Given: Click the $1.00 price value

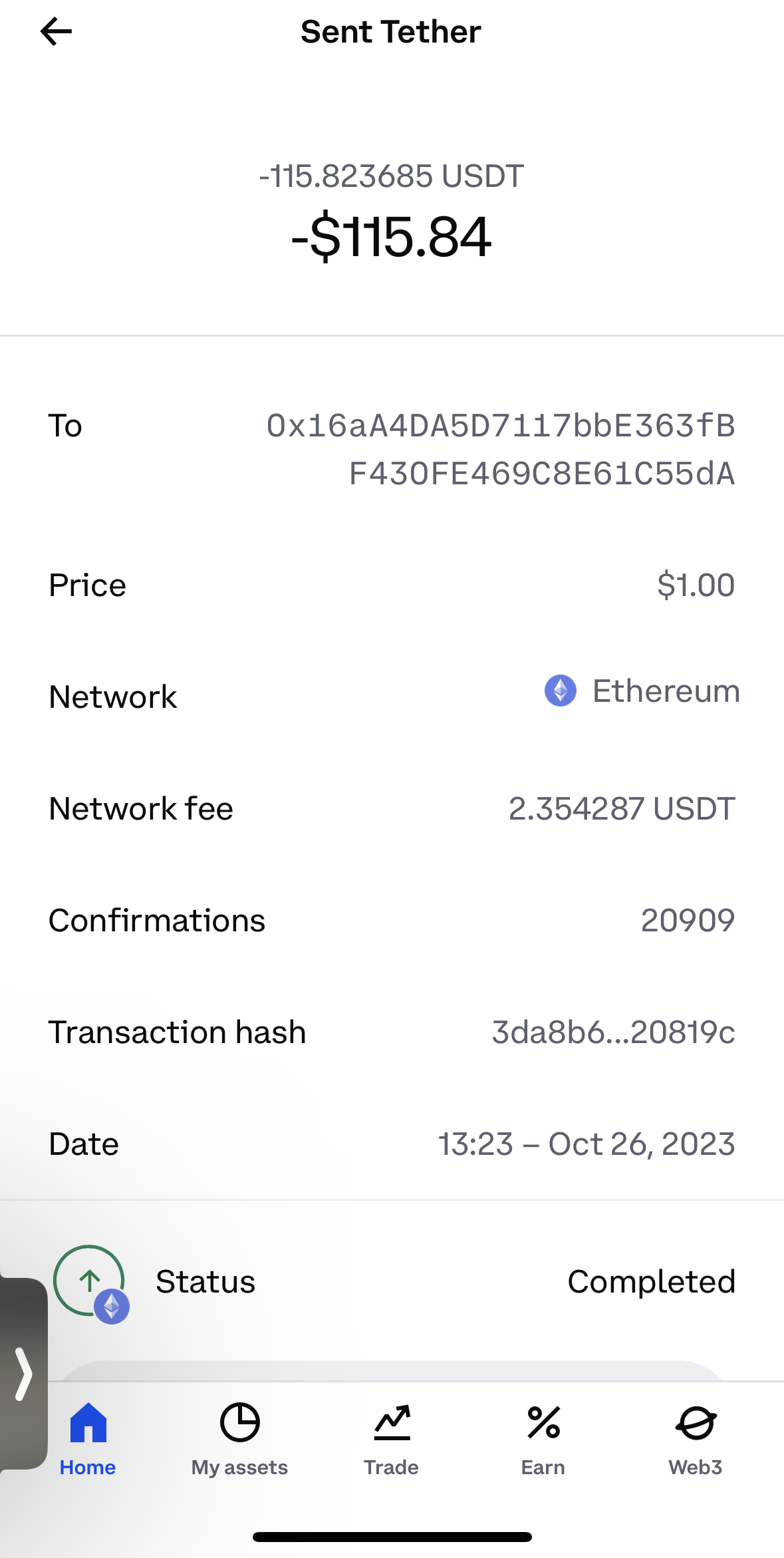Looking at the screenshot, I should click(x=696, y=585).
